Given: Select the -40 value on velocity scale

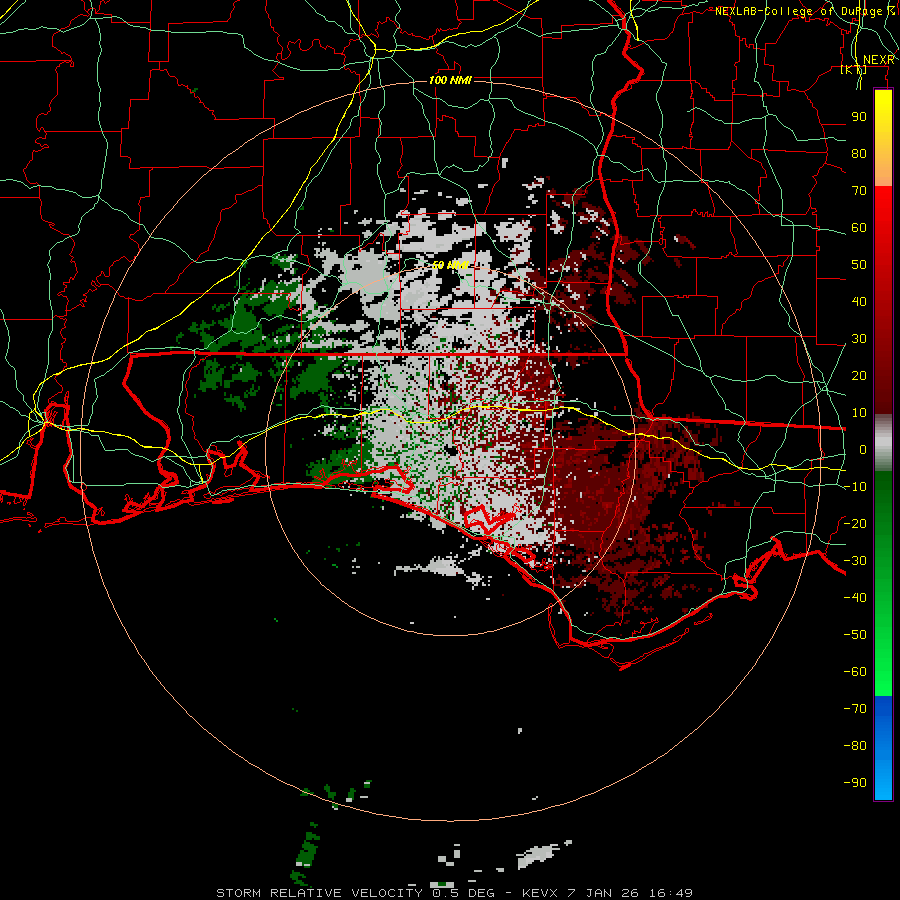Looking at the screenshot, I should 855,598.
